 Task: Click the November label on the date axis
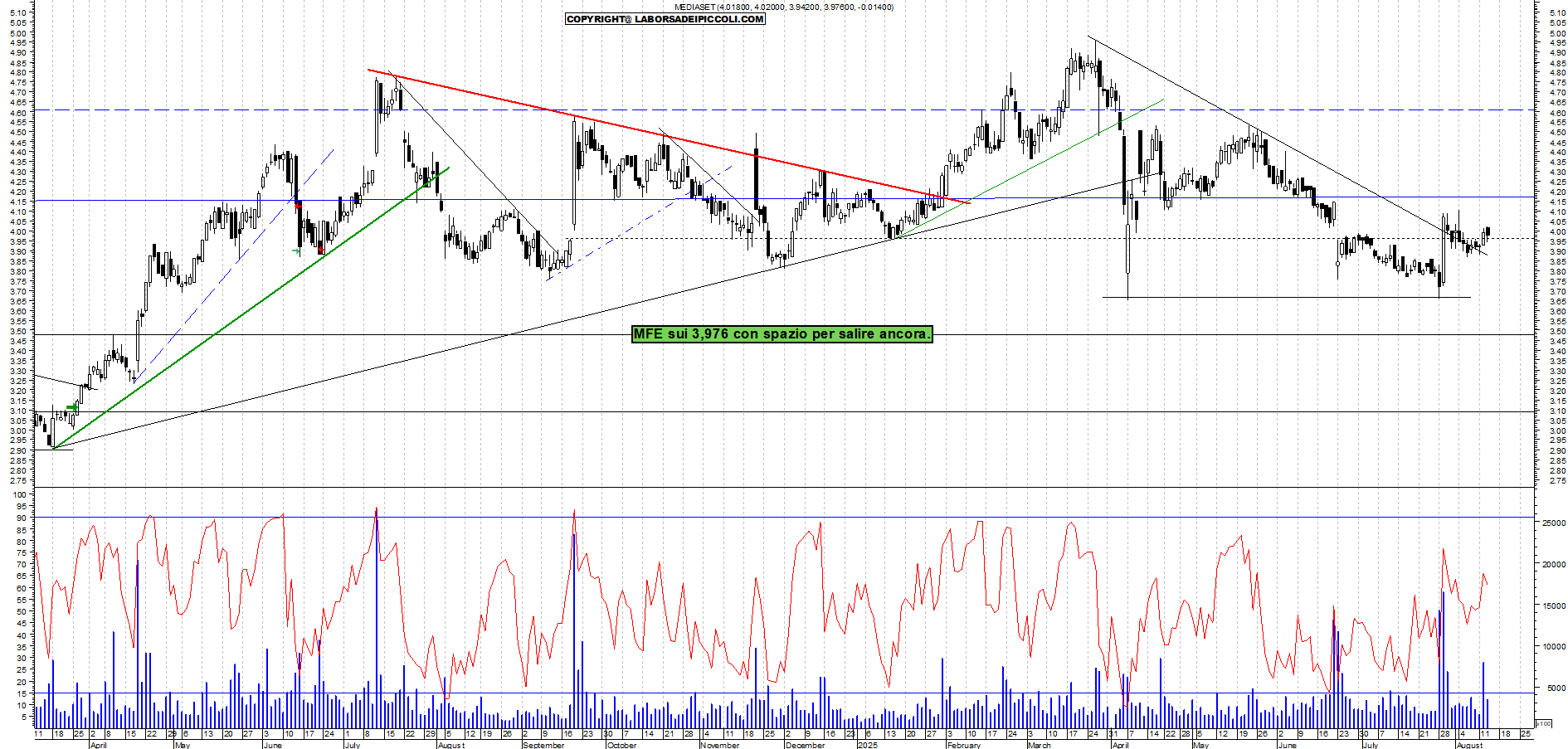tap(719, 745)
